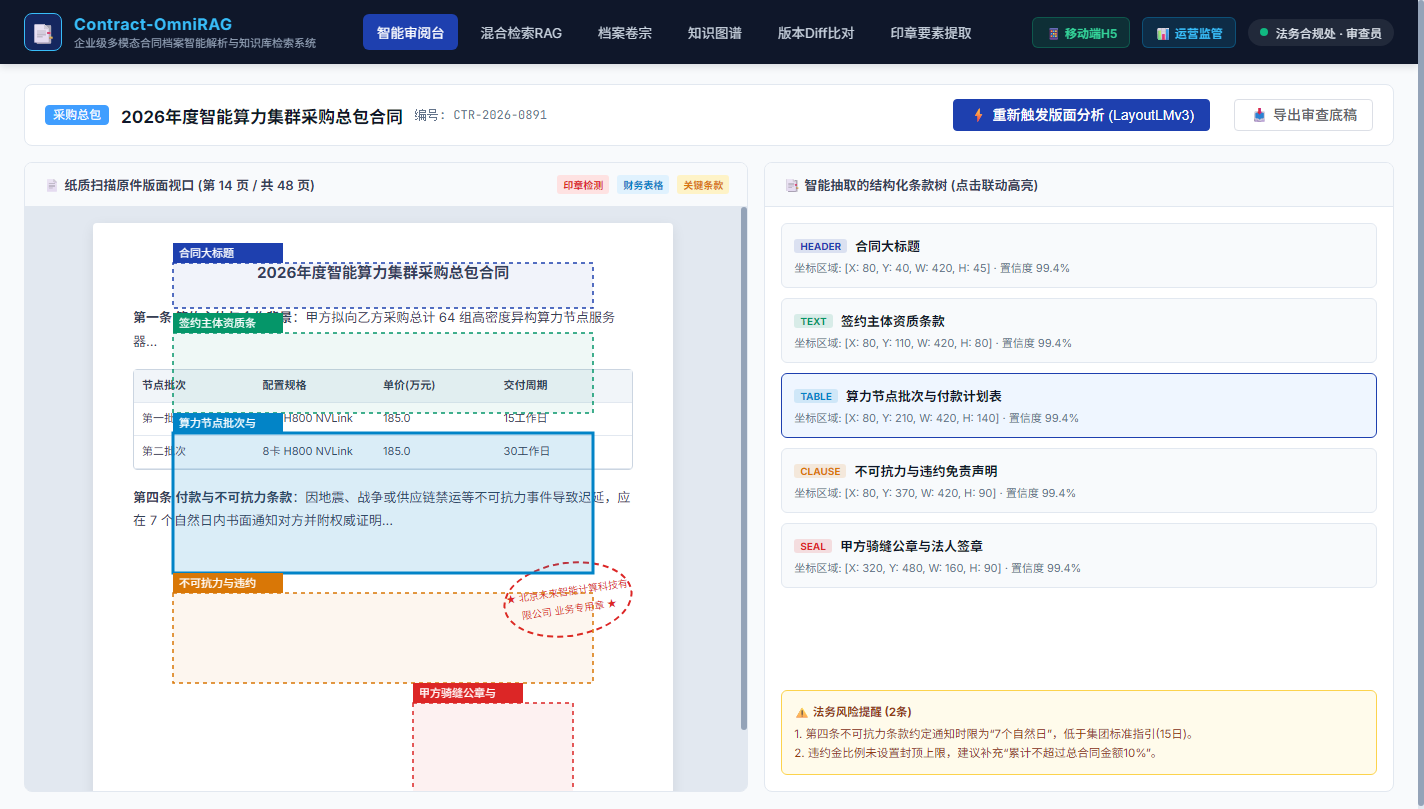Click the export icon on 导出审查底稿
Screen dimensions: 1424x809
(1260, 115)
